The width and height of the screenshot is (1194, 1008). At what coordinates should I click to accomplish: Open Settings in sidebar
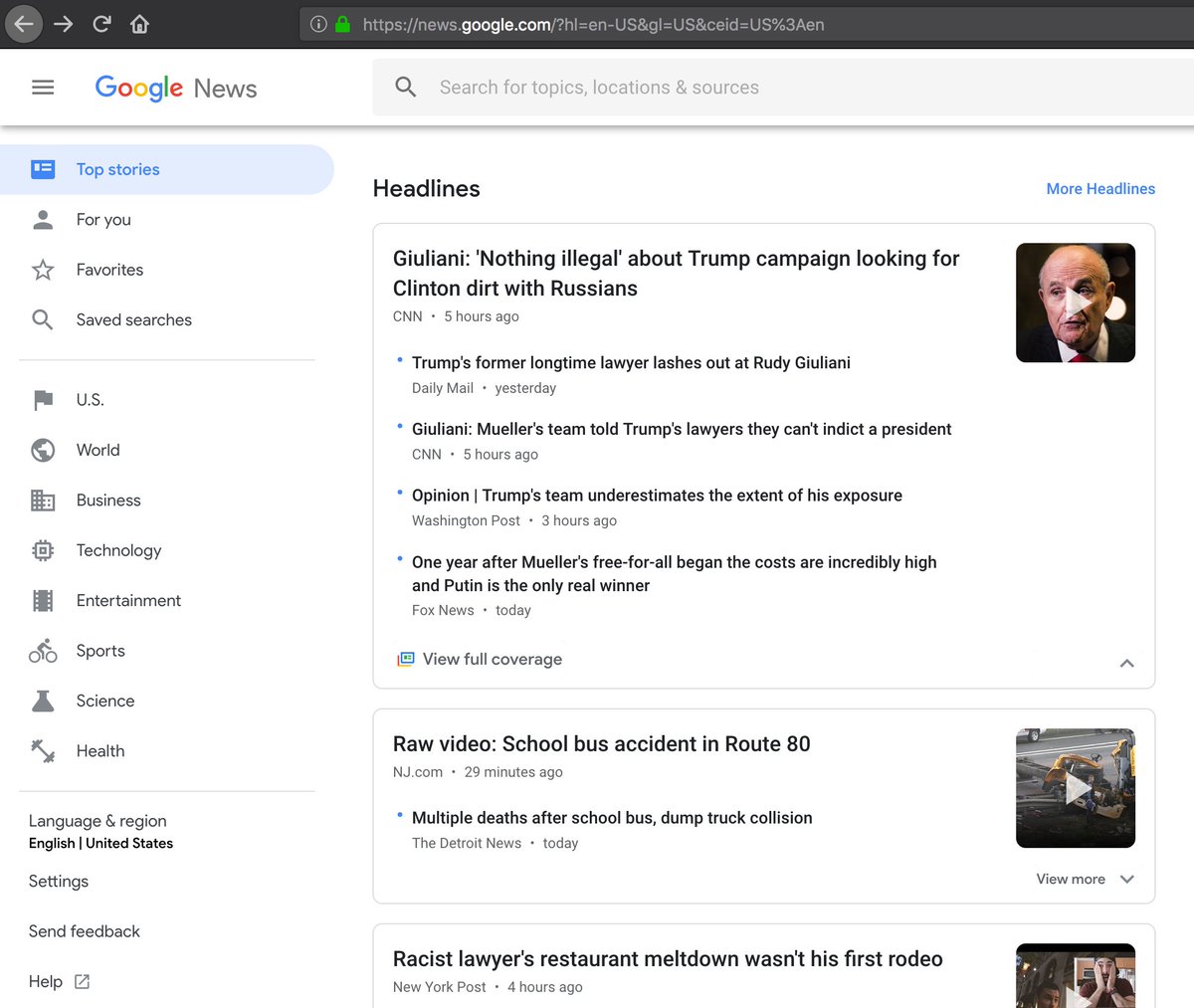tap(59, 882)
